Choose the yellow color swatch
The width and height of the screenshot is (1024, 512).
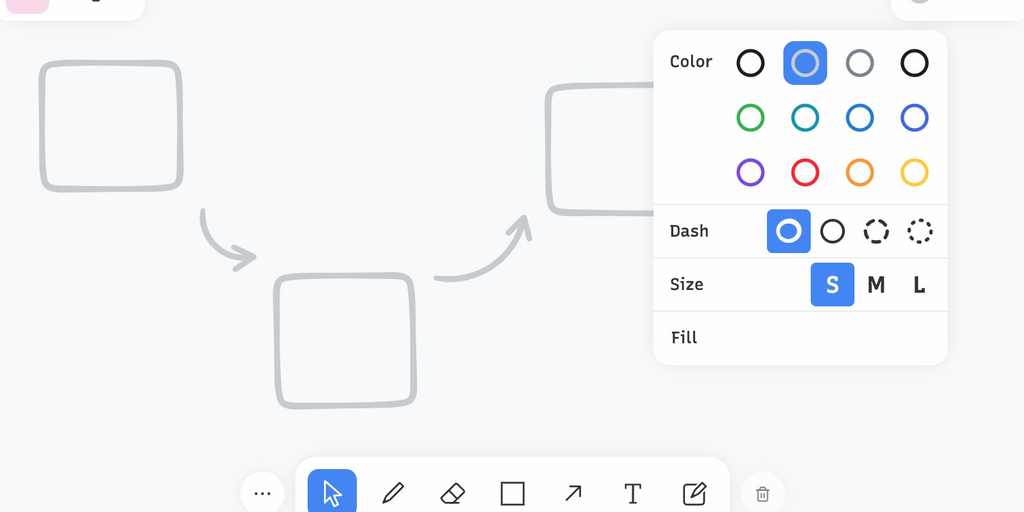point(914,172)
